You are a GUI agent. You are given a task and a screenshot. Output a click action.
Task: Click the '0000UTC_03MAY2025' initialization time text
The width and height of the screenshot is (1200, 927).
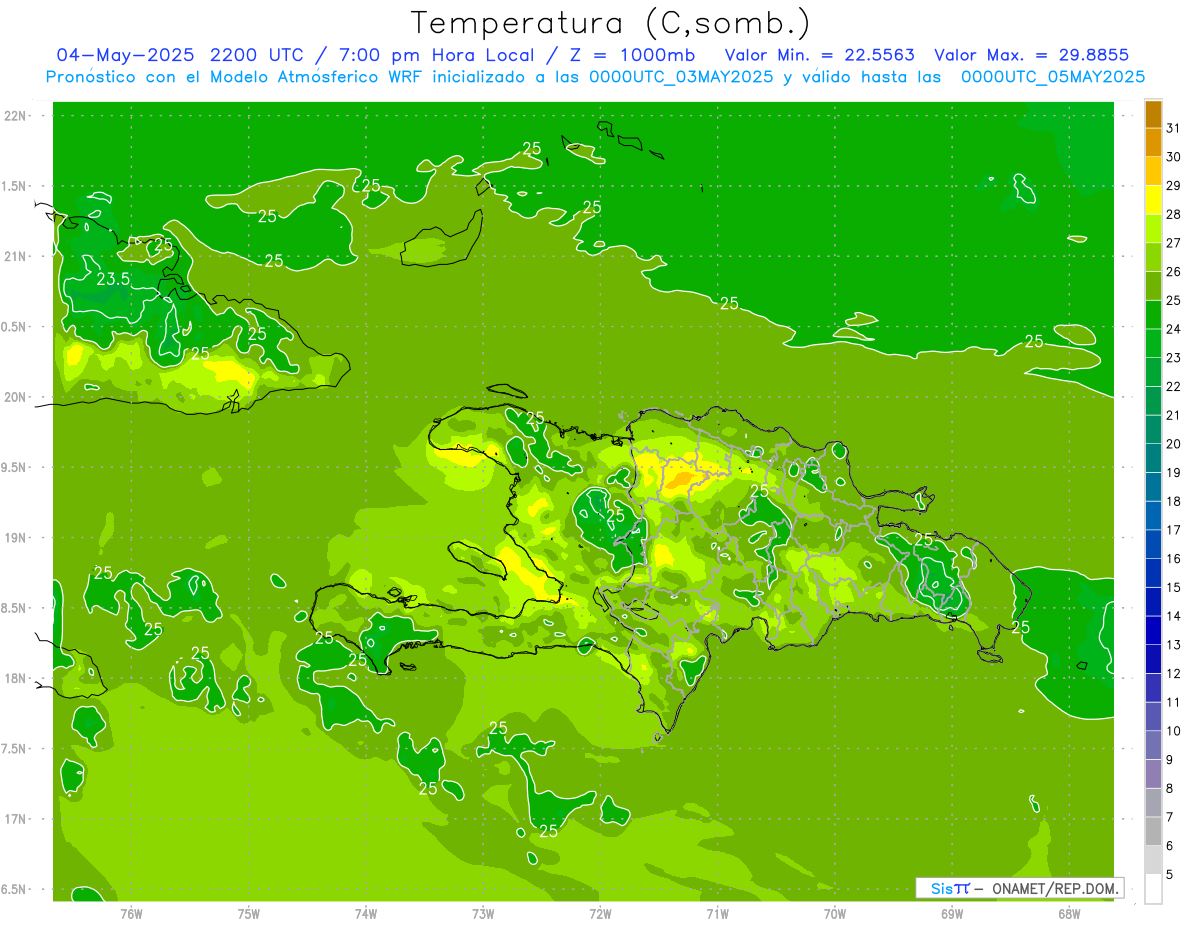[681, 77]
